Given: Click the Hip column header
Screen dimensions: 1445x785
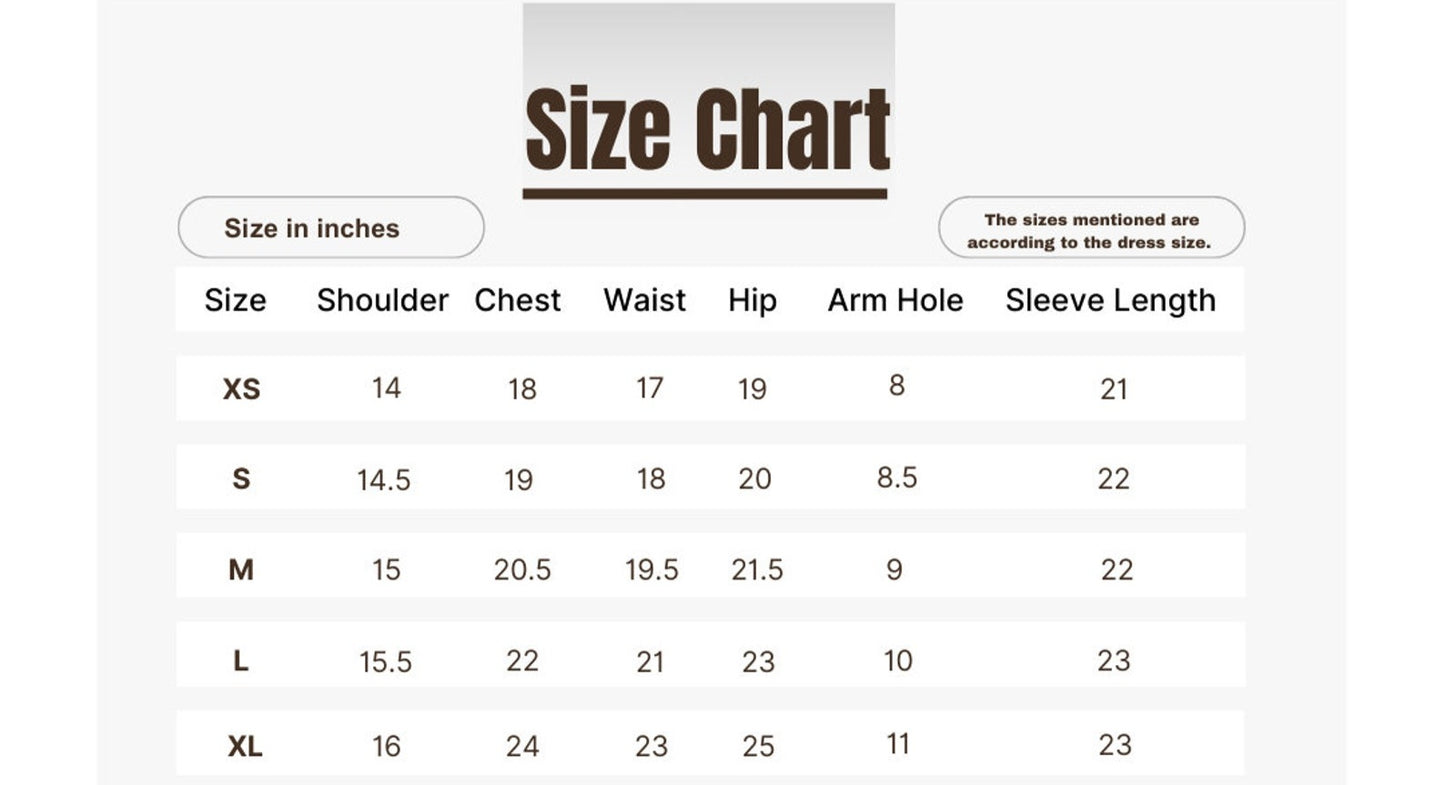Looking at the screenshot, I should [x=752, y=301].
